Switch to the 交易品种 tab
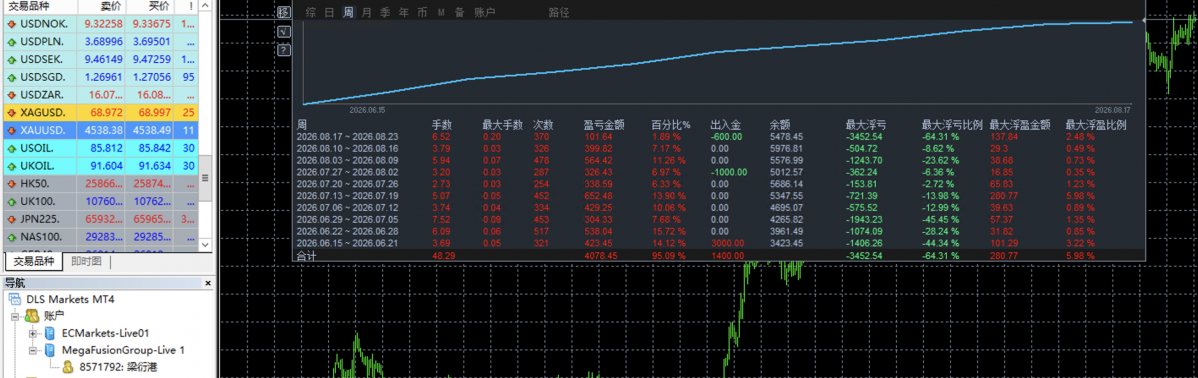This screenshot has width=1198, height=378. pyautogui.click(x=35, y=262)
